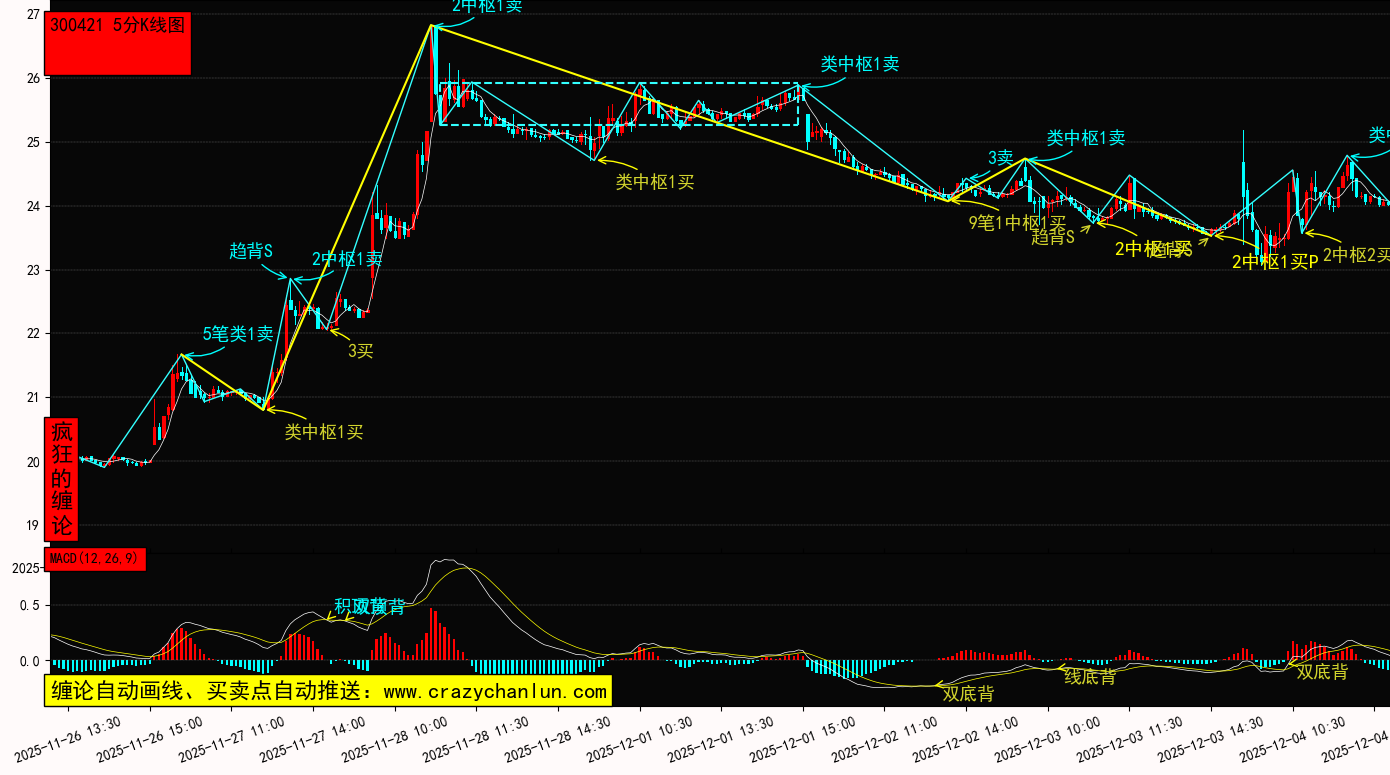The width and height of the screenshot is (1390, 775).
Task: Click the 2中枢2买 buy point label
Action: pyautogui.click(x=1355, y=255)
